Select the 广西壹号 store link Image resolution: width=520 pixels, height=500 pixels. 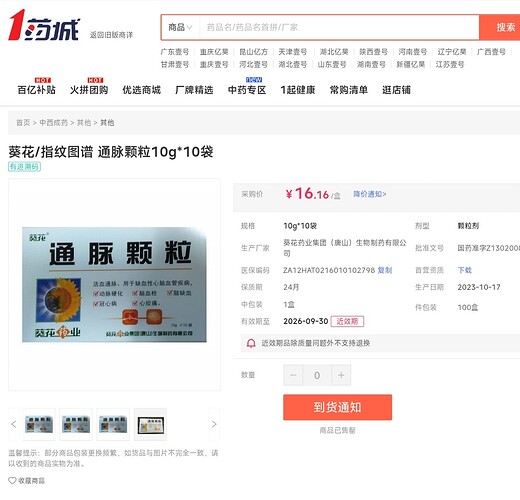[x=491, y=52]
